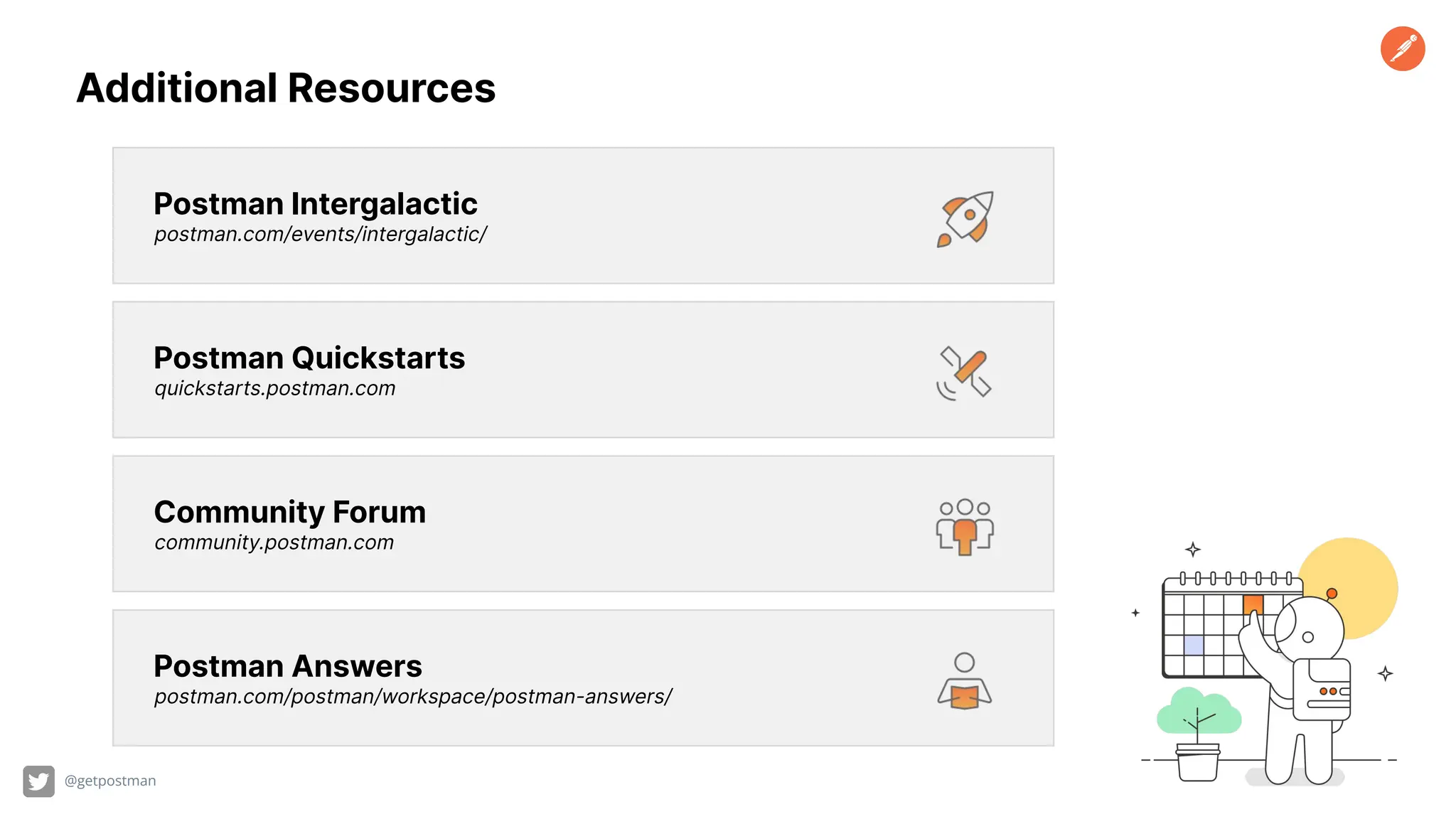Open the quickstarts.postman.com link
Viewport: 1456px width, 819px height.
click(x=274, y=388)
